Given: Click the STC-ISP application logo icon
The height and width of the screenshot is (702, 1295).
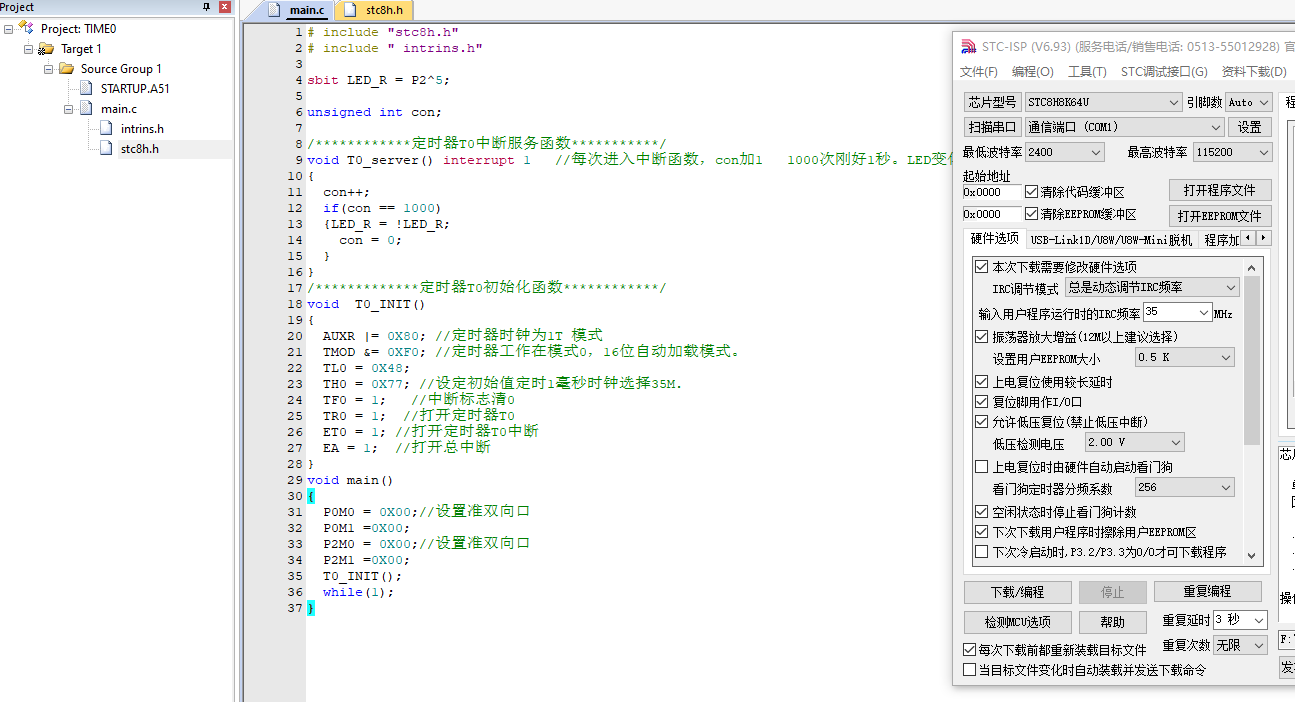Looking at the screenshot, I should (x=967, y=46).
